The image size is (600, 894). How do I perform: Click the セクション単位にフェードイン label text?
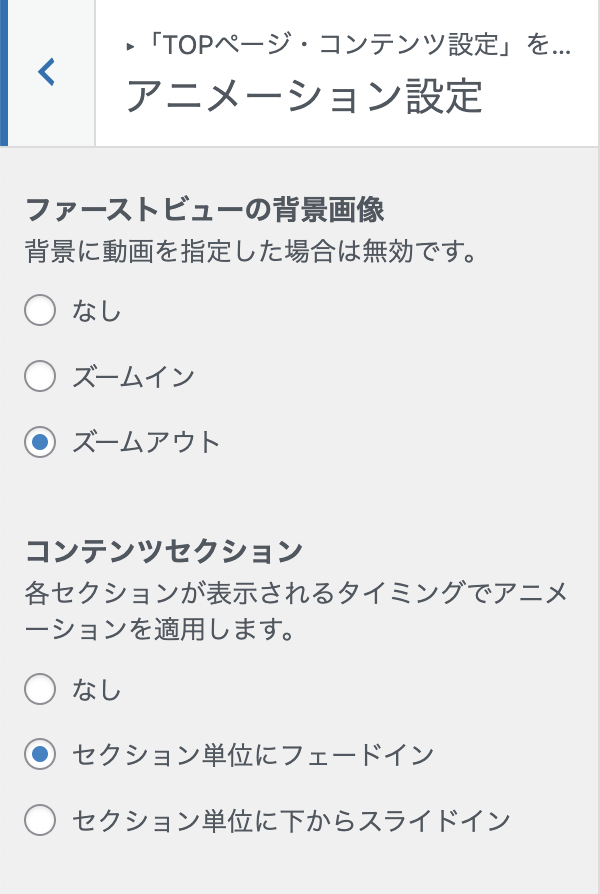[x=253, y=755]
